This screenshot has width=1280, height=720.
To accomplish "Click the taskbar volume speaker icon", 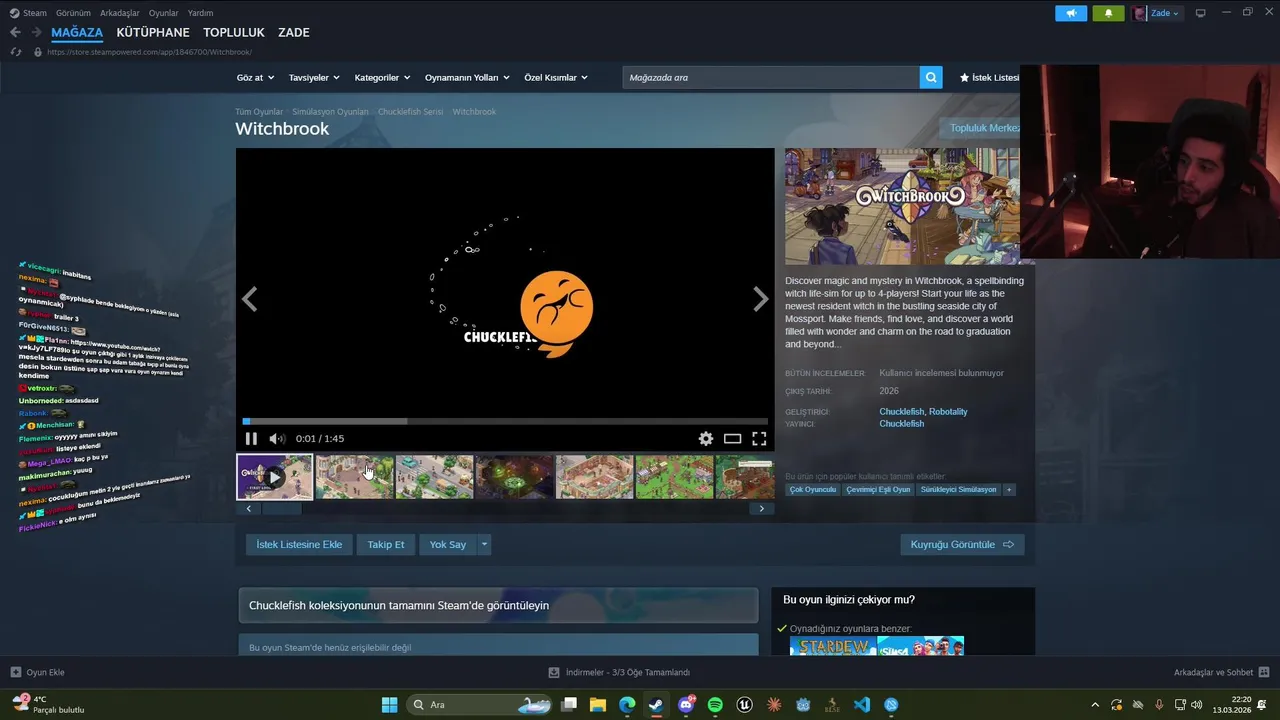I will coord(1197,704).
